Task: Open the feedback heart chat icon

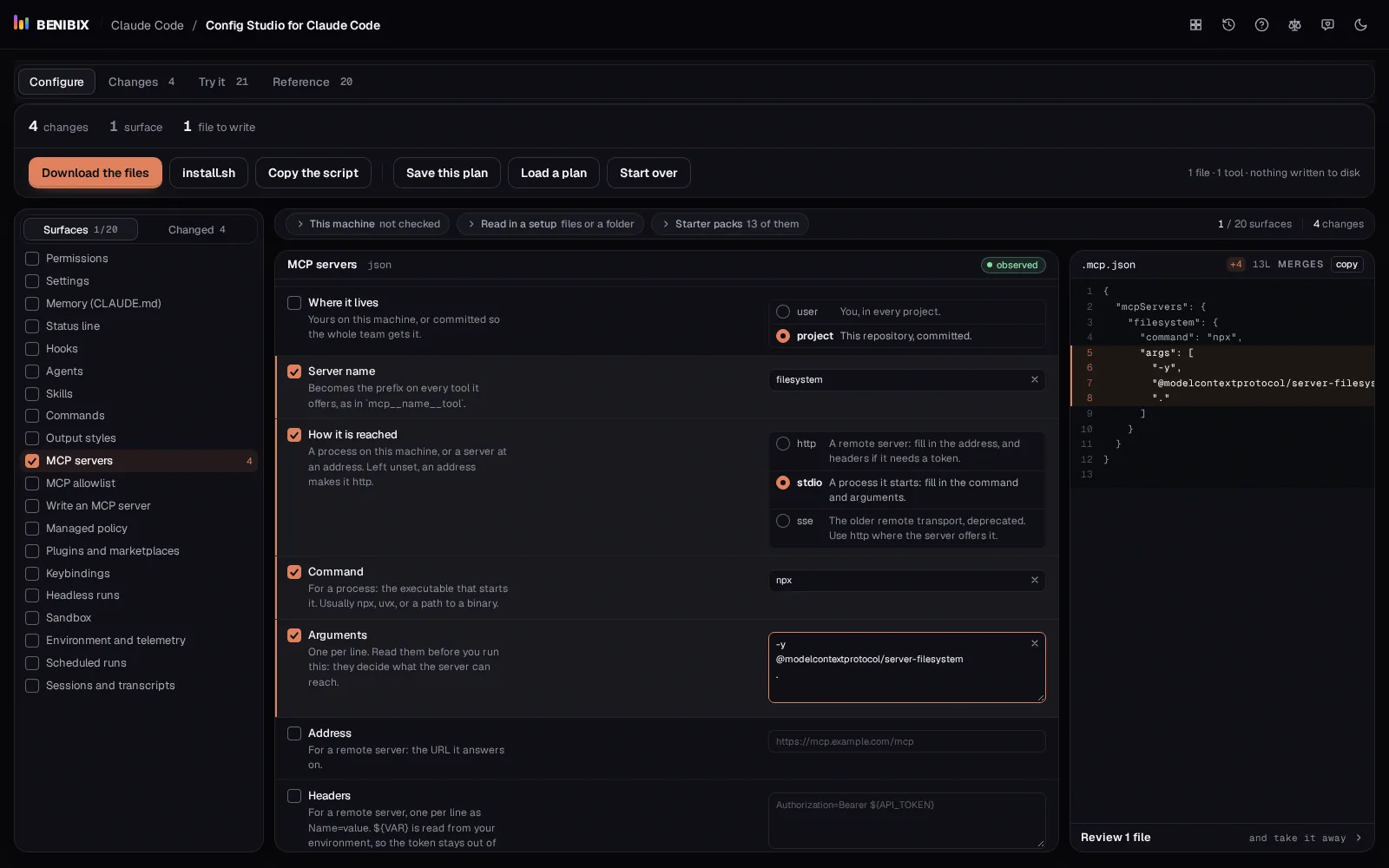Action: 1327,25
